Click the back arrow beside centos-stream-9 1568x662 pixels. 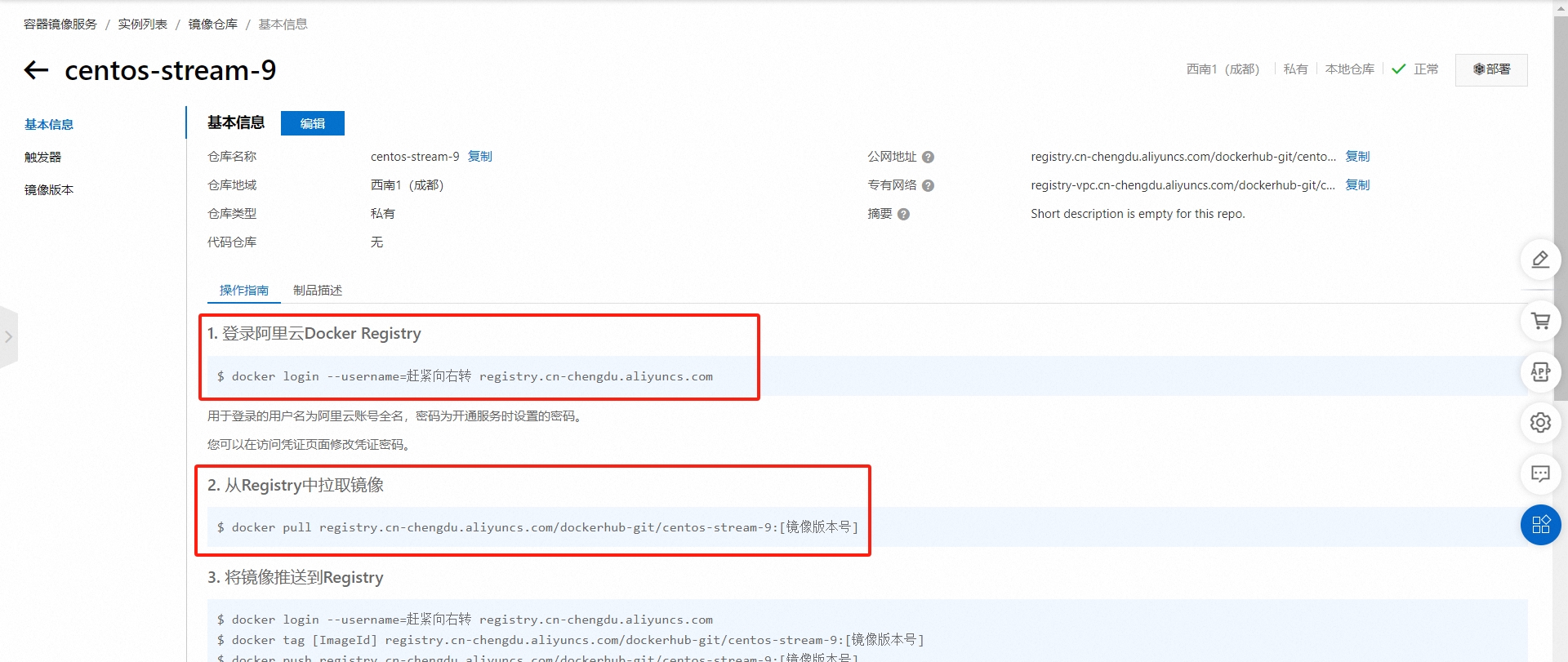tap(37, 70)
